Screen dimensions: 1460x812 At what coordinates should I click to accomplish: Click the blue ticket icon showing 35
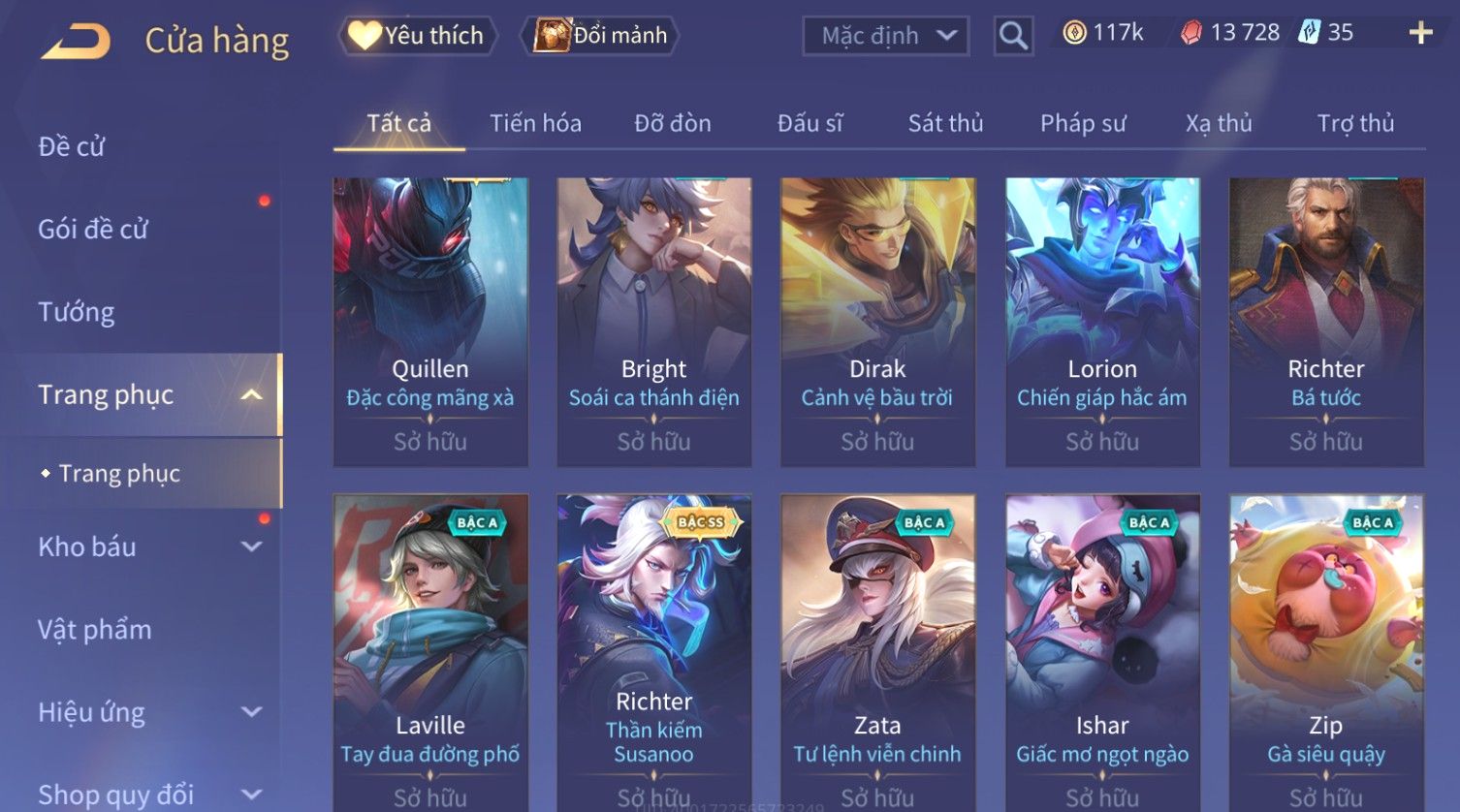click(1310, 32)
